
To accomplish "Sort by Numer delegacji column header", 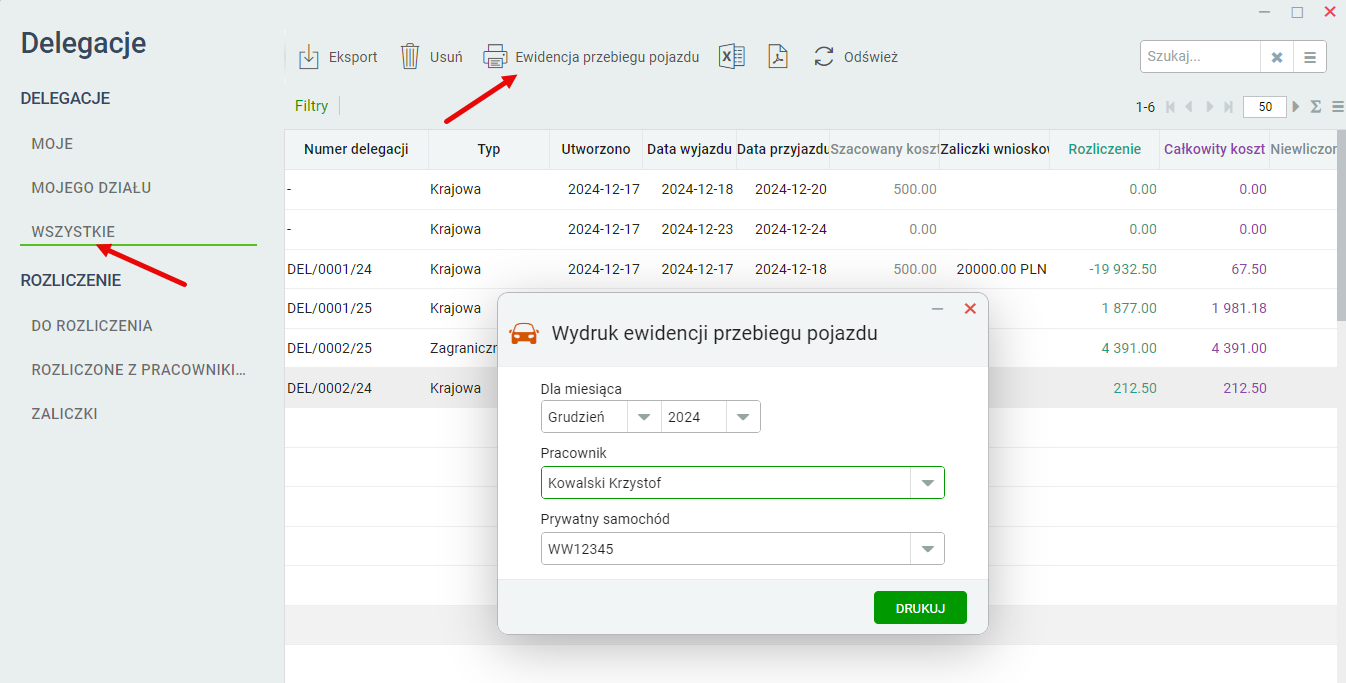I will tap(356, 149).
